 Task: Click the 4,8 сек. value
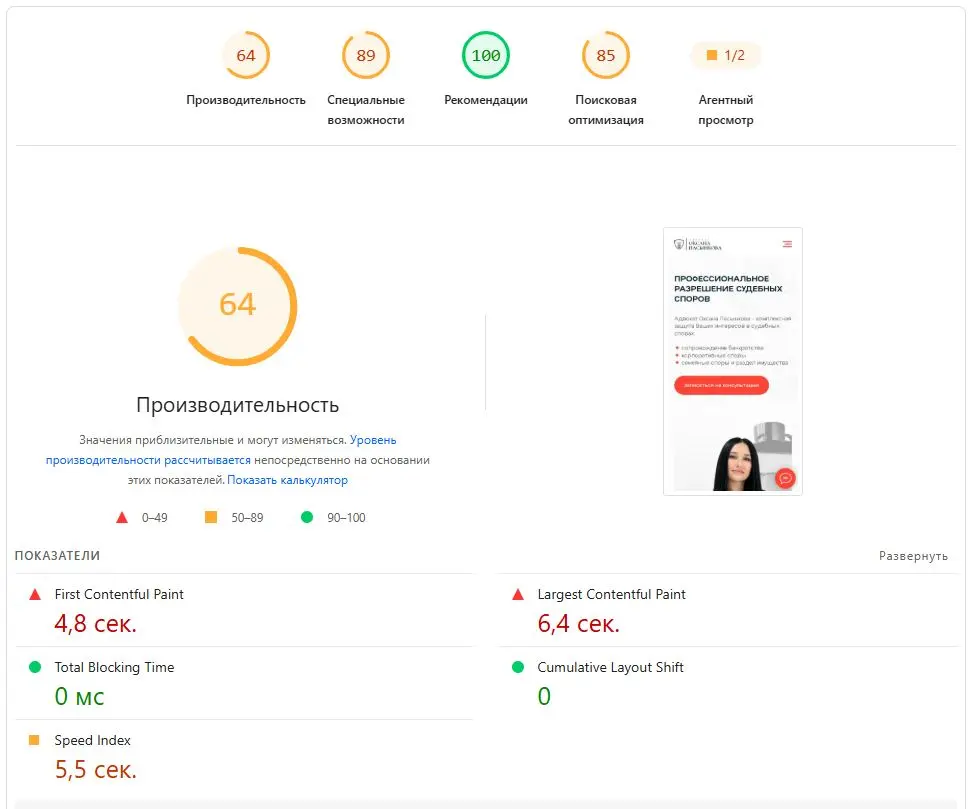(96, 623)
